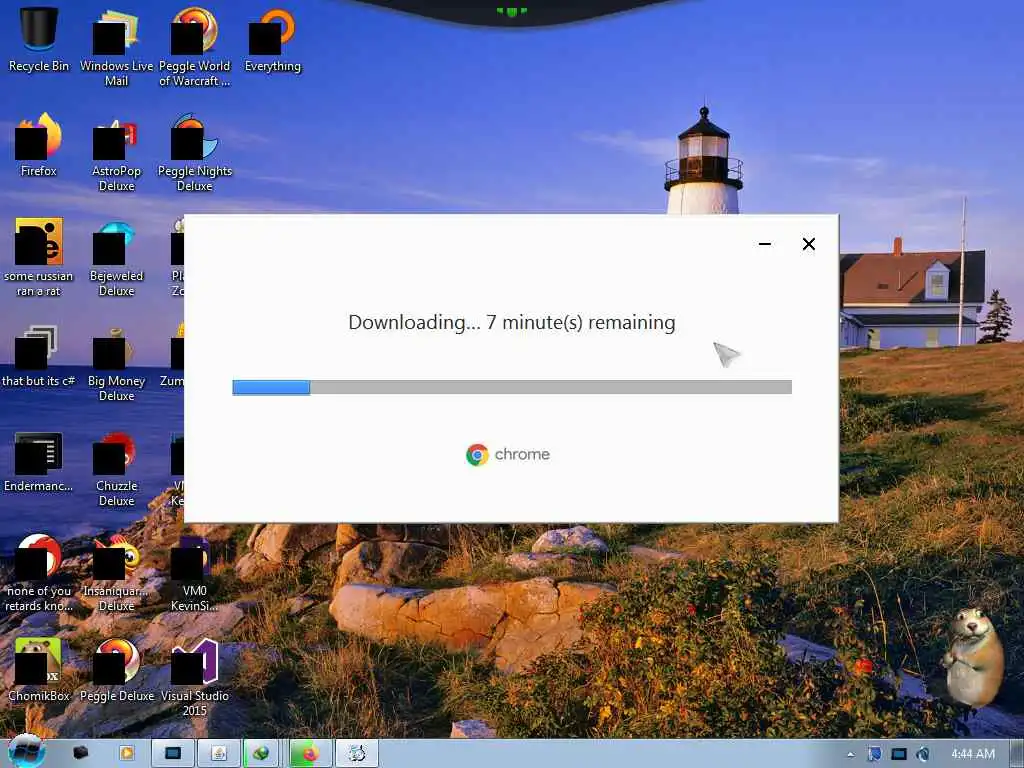Open the 4:44 AM clock
1024x768 pixels.
[x=972, y=754]
